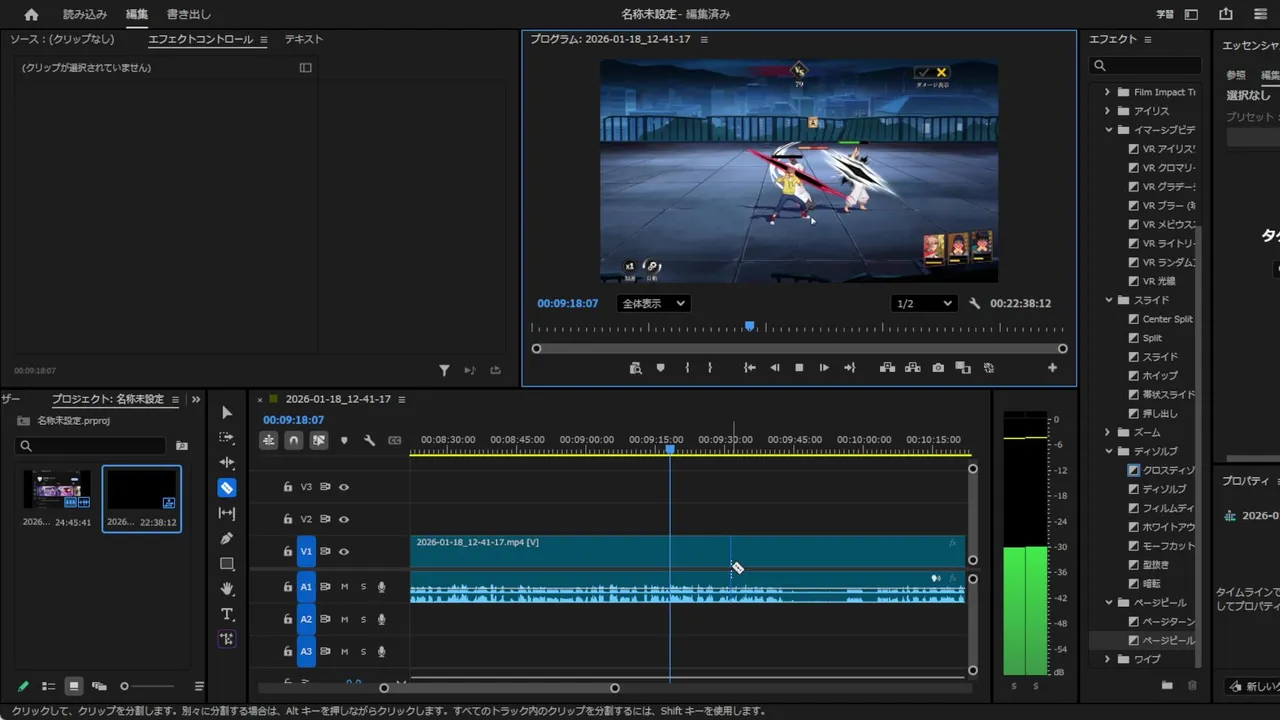1280x720 pixels.
Task: Select the Hand tool
Action: click(x=227, y=589)
